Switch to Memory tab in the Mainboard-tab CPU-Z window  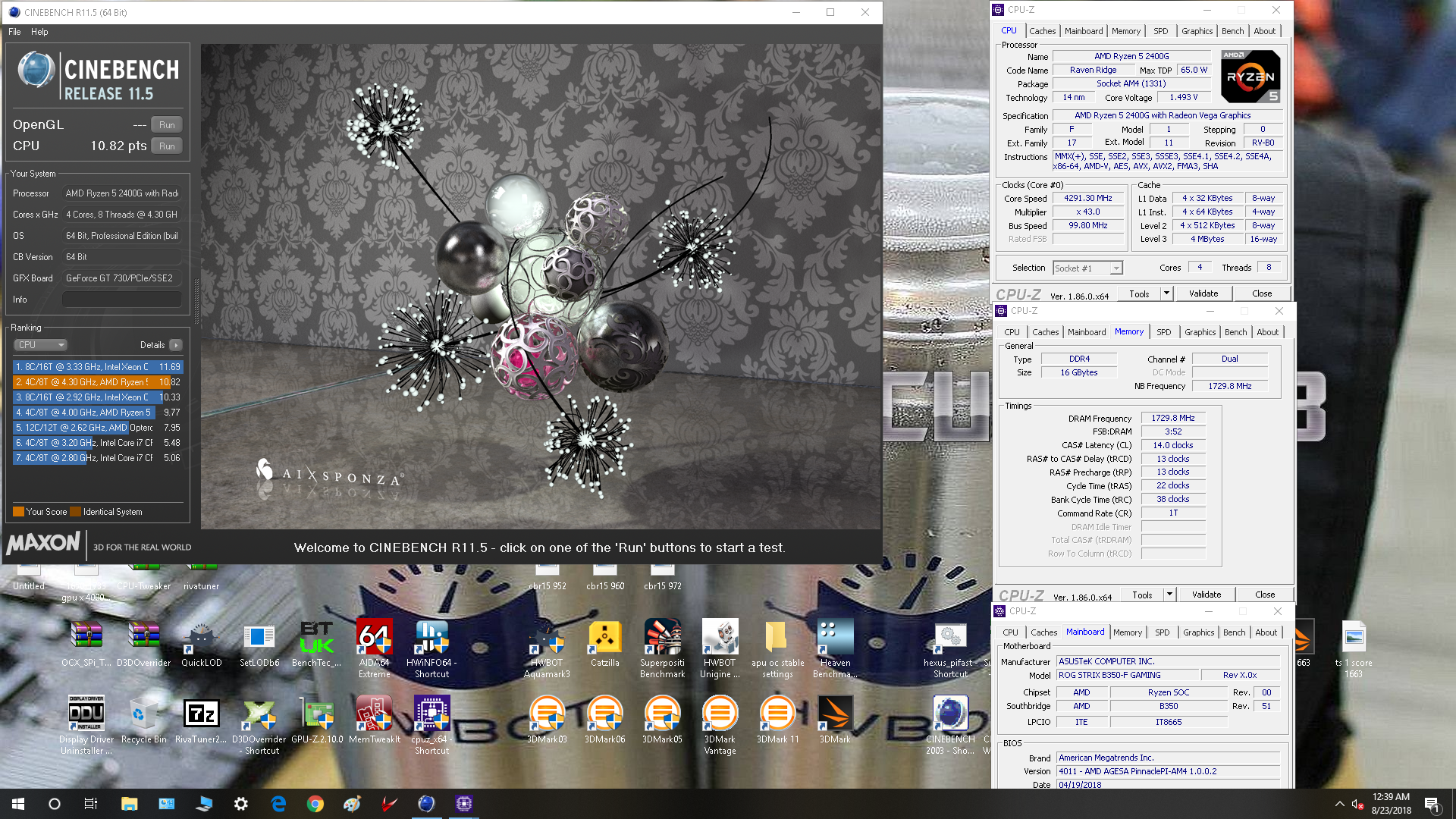1127,632
